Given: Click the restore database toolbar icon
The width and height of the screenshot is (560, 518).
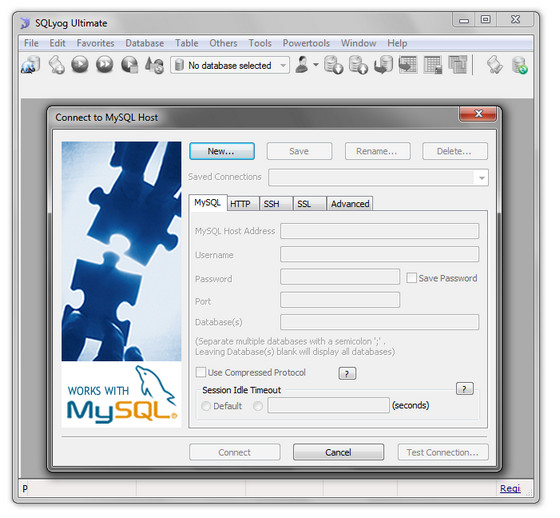Looking at the screenshot, I should click(x=359, y=65).
